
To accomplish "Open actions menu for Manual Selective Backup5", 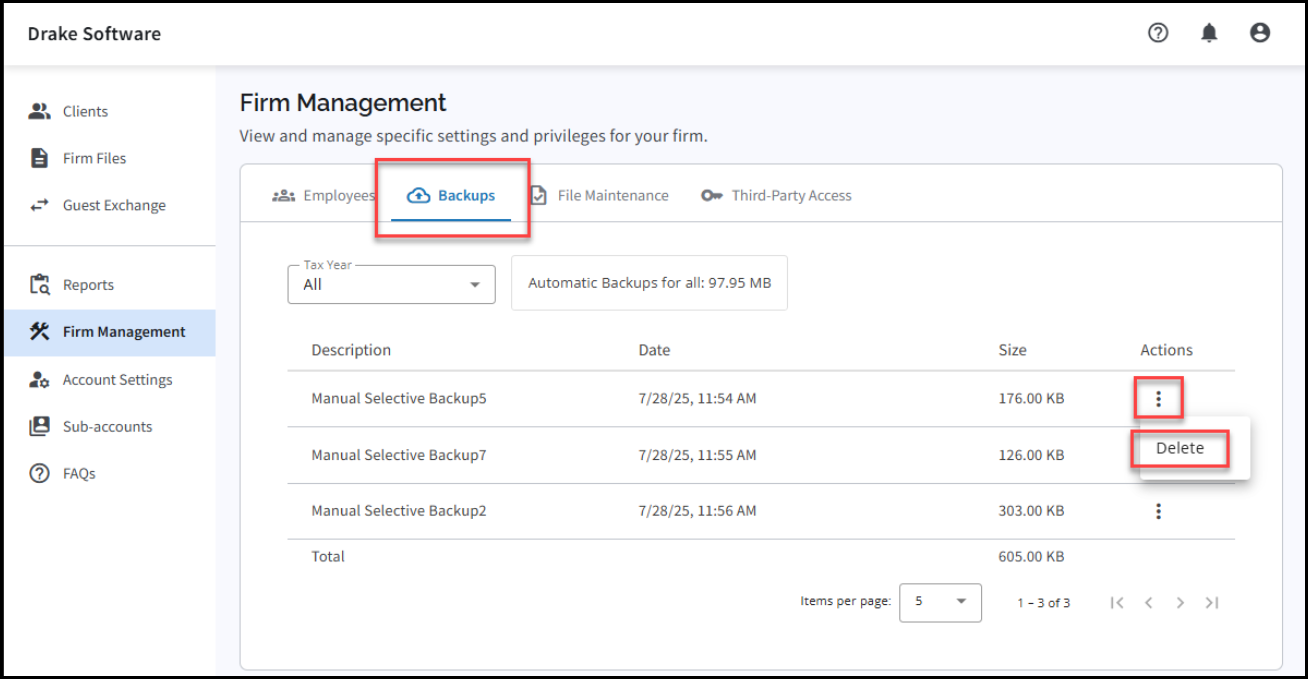I will click(x=1158, y=398).
